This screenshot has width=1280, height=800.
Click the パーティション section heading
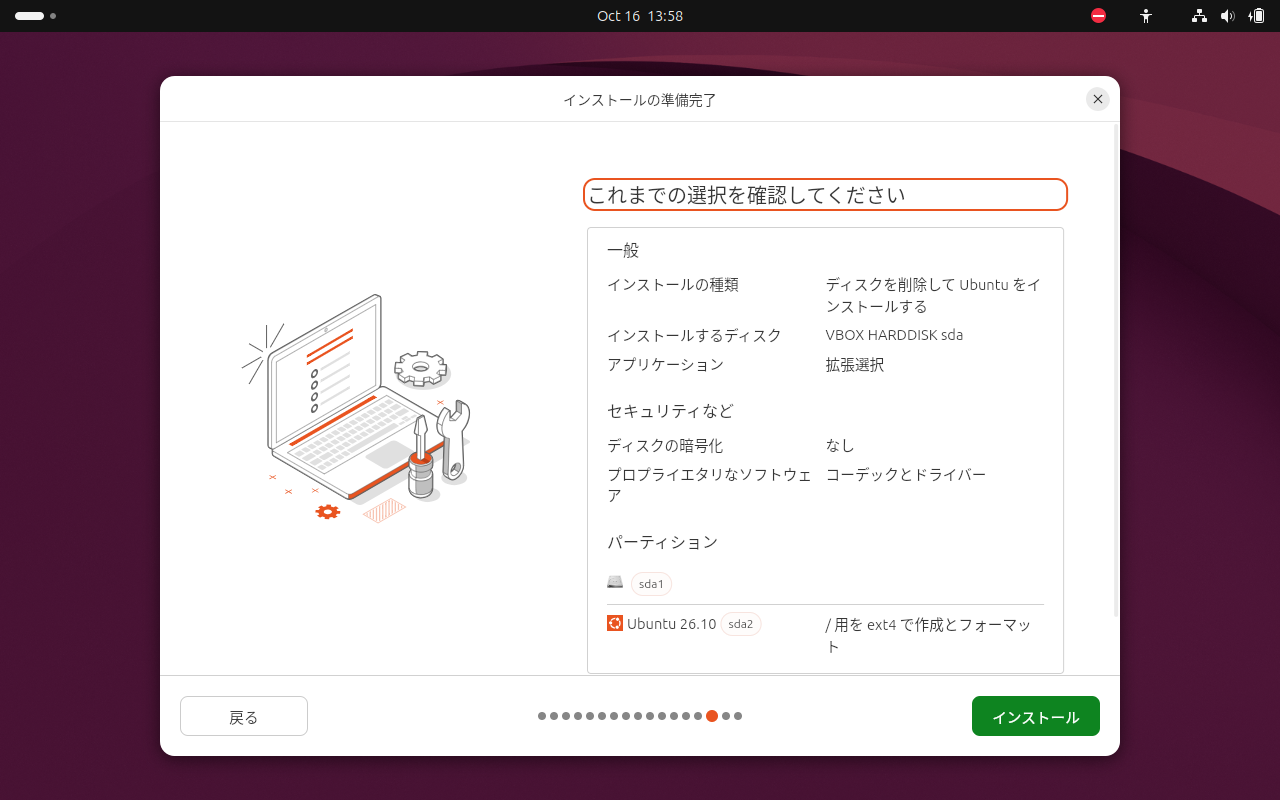click(x=662, y=542)
